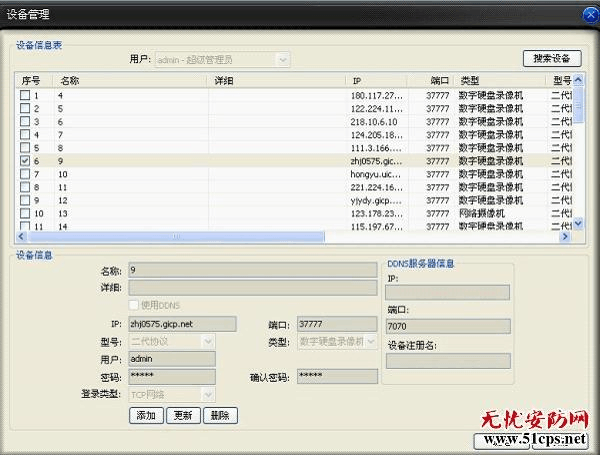Uncheck the selected device row 6

click(26, 160)
